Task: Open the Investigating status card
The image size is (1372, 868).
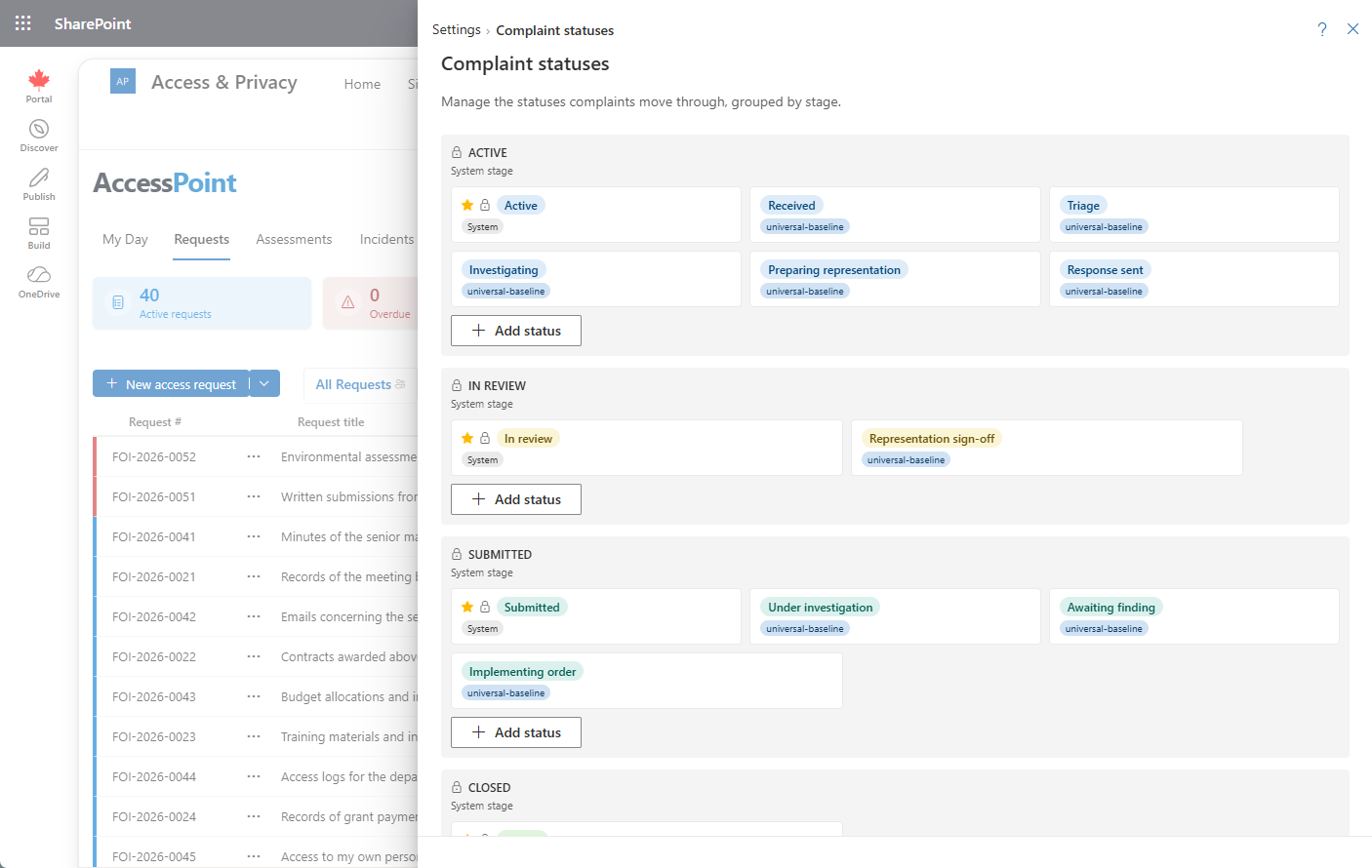Action: pos(596,279)
